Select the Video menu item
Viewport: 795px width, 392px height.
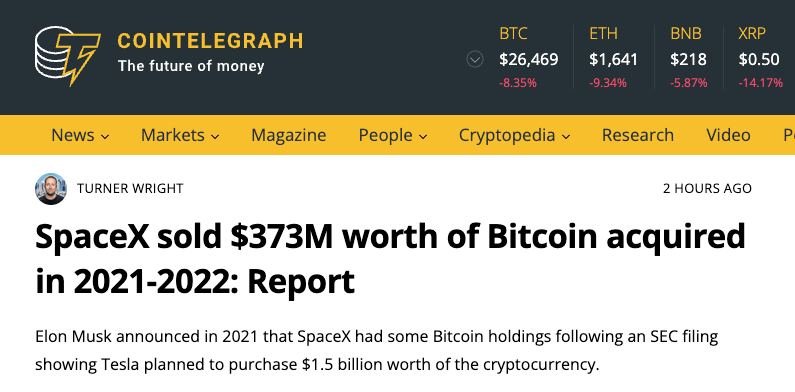pyautogui.click(x=728, y=135)
